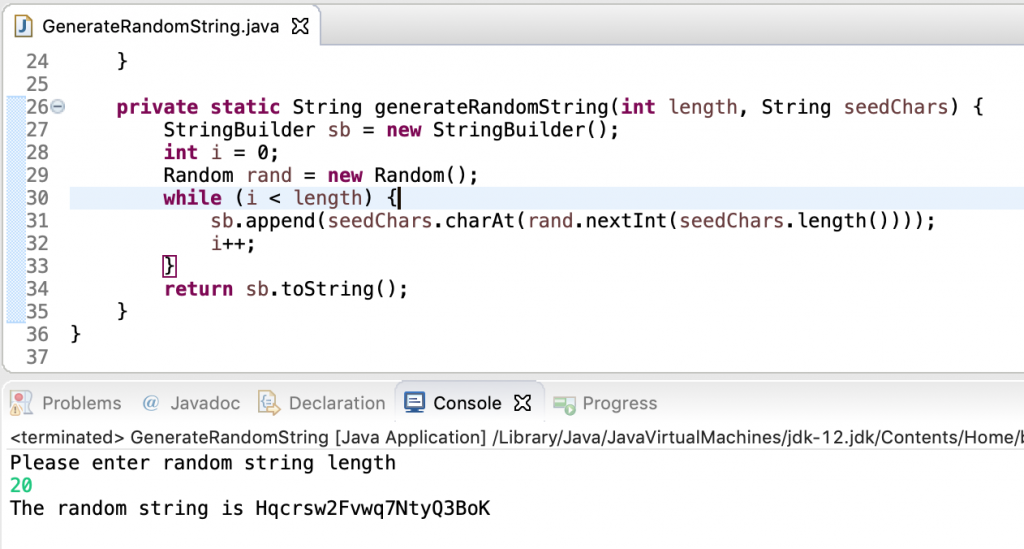Show the Declaration tab

336,403
